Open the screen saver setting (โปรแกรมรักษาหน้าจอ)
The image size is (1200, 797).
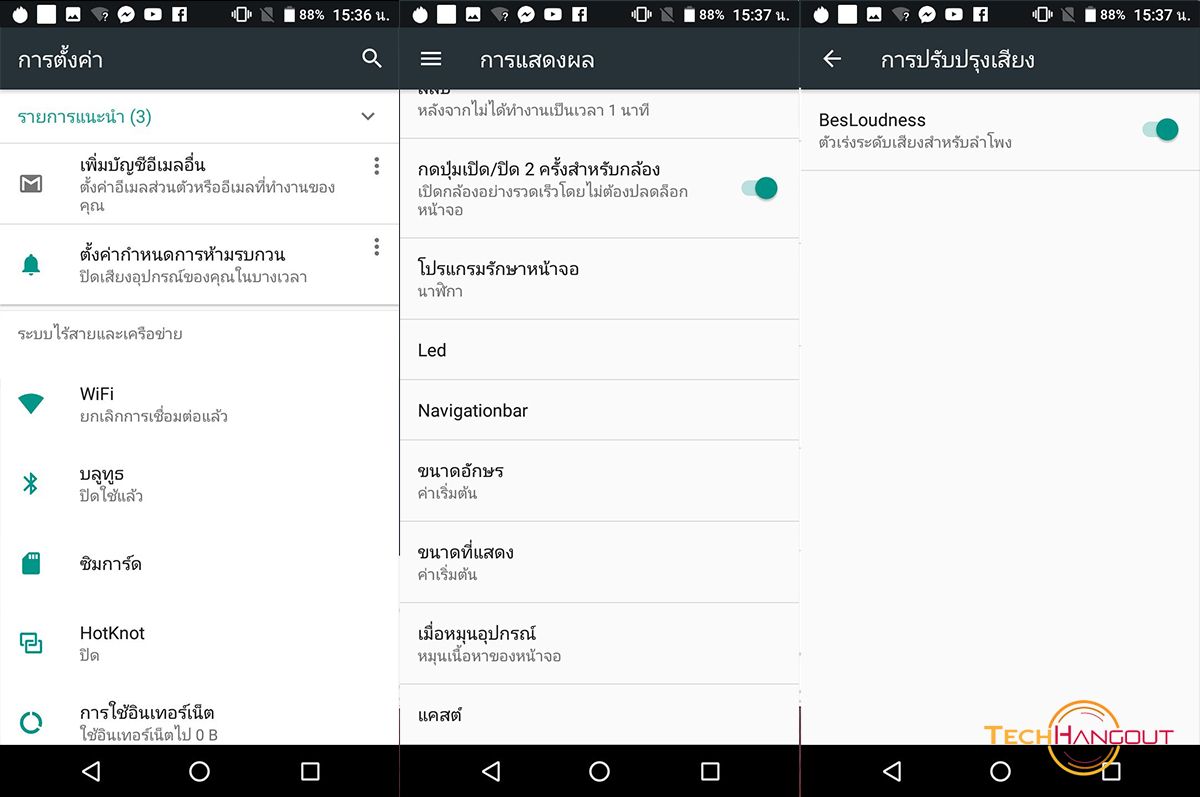coord(599,279)
